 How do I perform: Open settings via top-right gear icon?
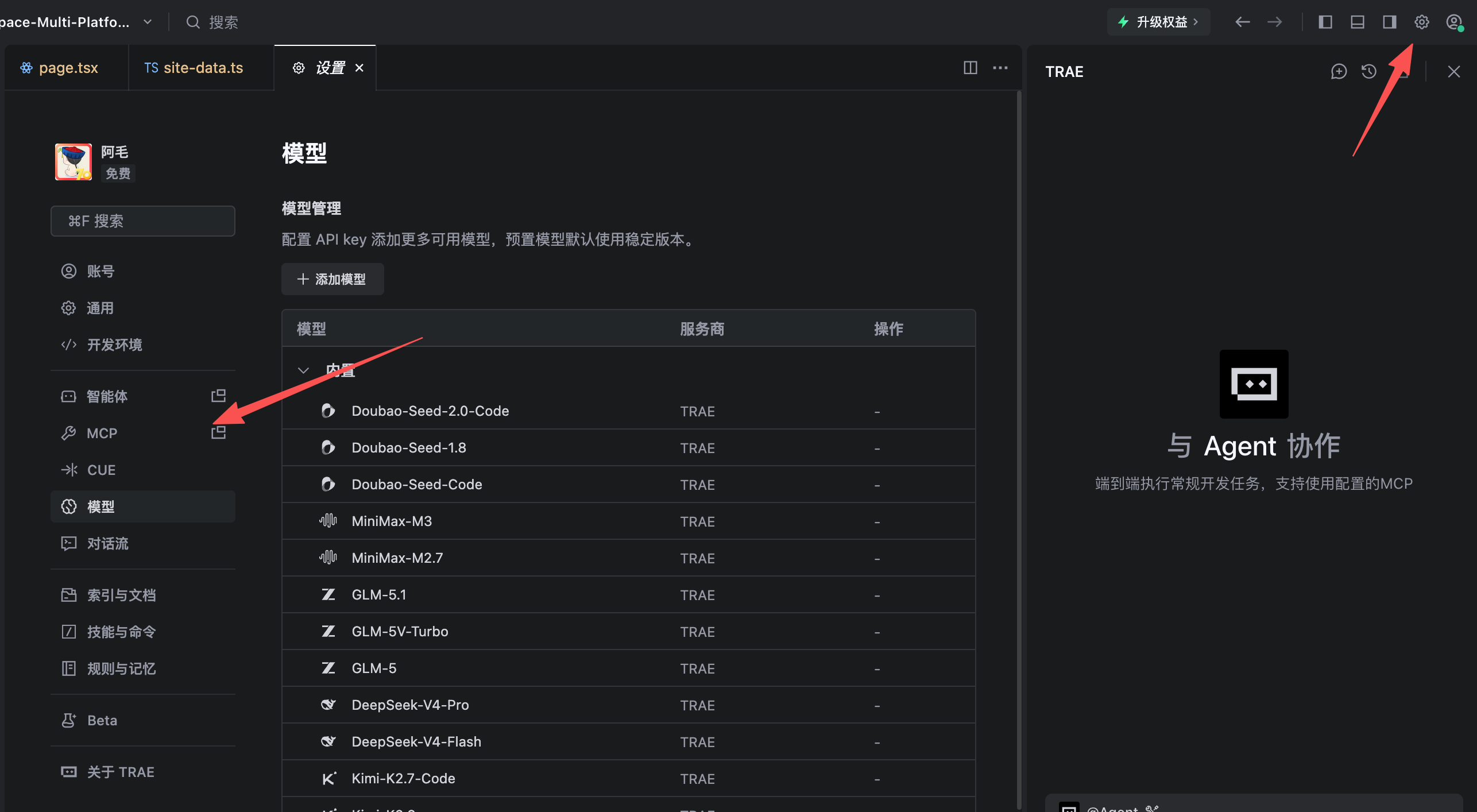tap(1421, 22)
